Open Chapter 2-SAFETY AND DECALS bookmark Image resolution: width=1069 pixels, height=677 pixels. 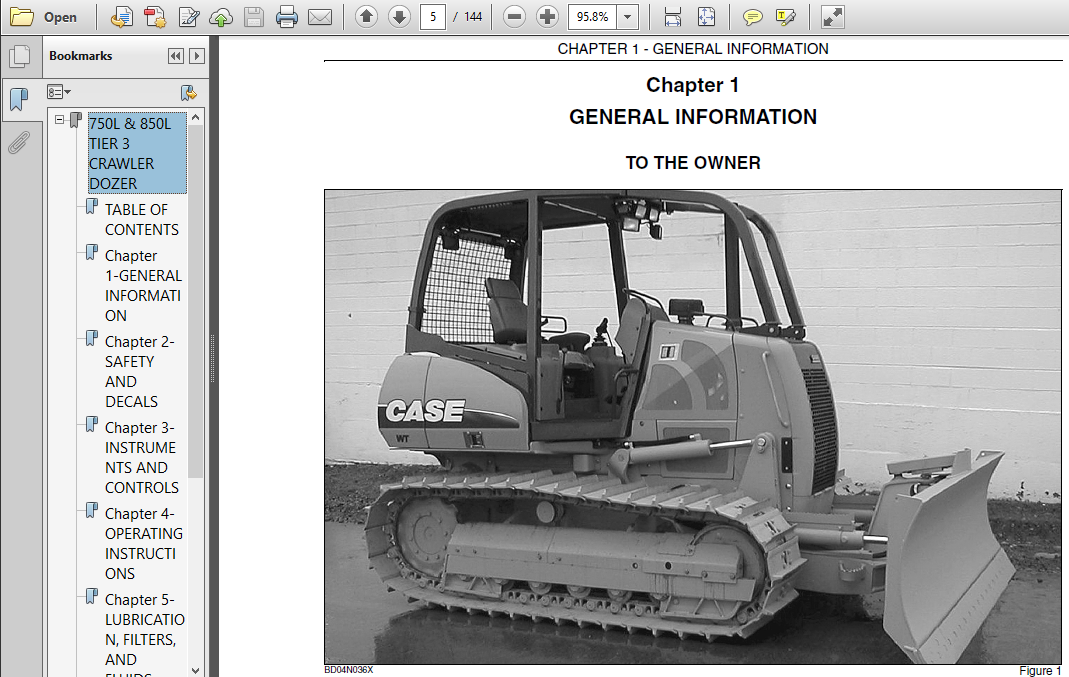click(140, 372)
